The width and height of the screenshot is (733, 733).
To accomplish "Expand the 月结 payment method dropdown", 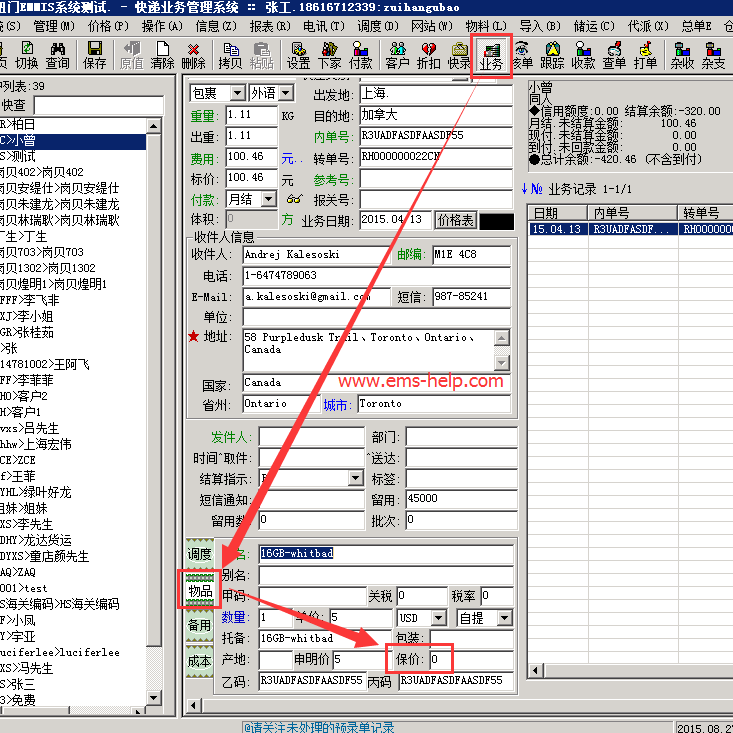I will [x=268, y=200].
